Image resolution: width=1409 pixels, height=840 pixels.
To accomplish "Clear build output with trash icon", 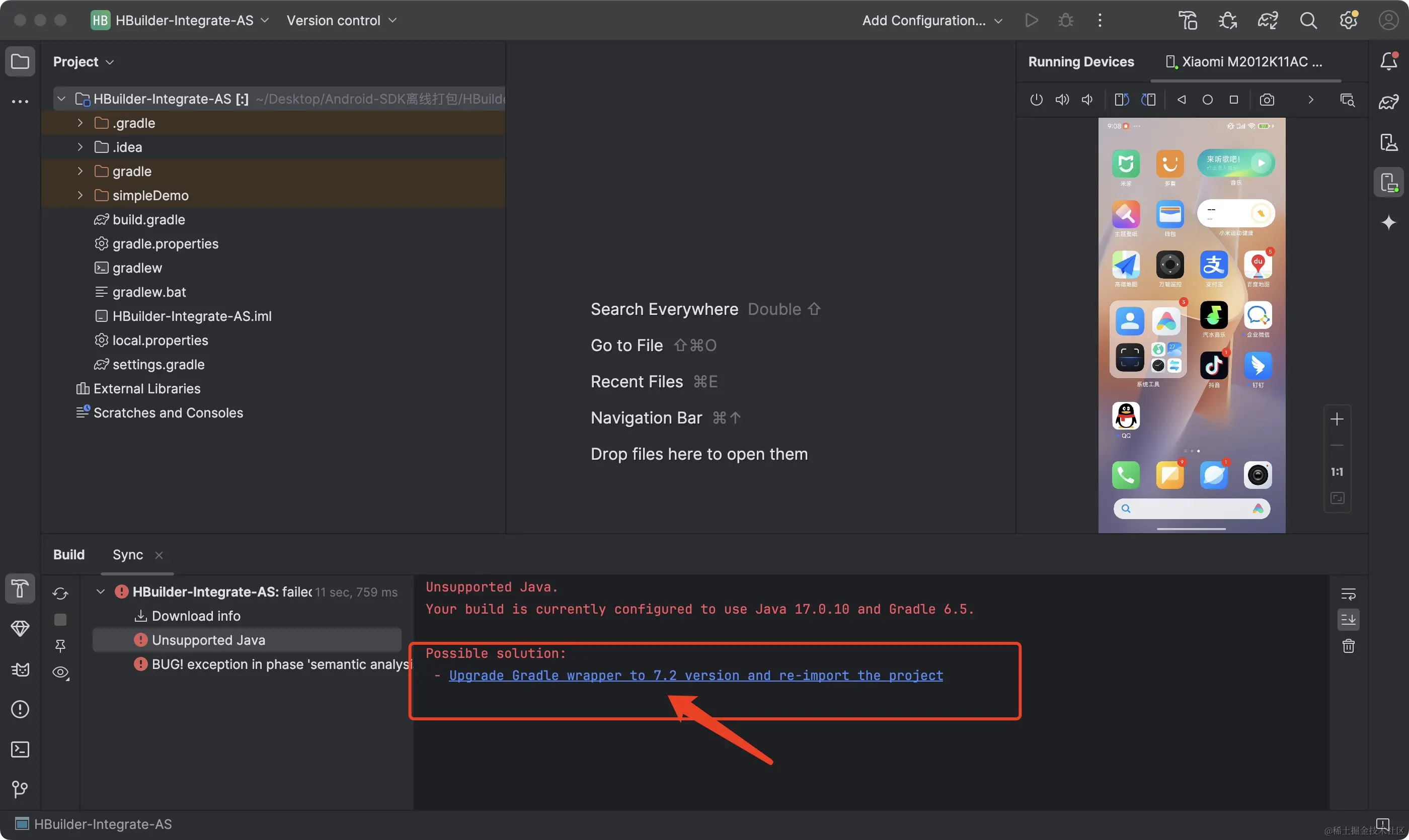I will point(1349,646).
